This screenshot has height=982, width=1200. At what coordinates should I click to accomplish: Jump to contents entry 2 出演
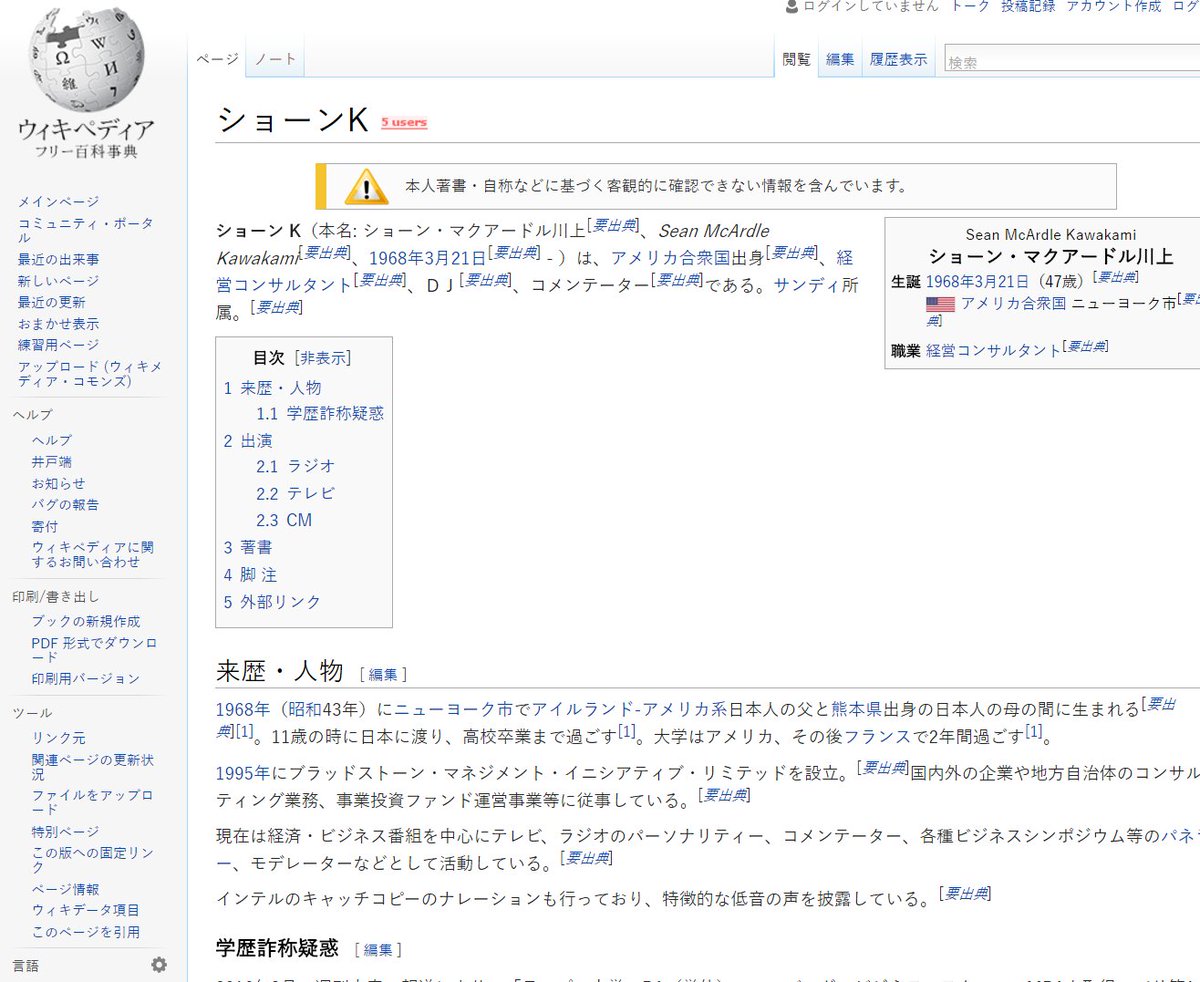pyautogui.click(x=248, y=441)
